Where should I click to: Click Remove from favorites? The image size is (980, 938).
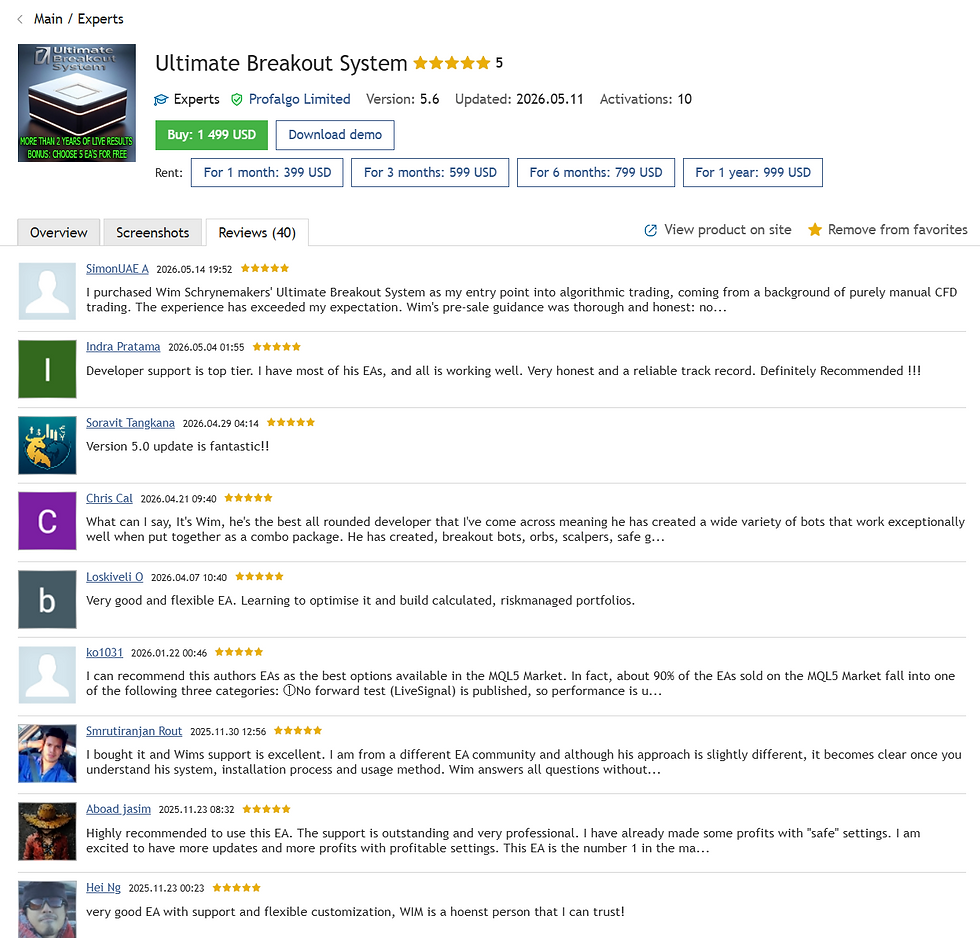pyautogui.click(x=898, y=230)
